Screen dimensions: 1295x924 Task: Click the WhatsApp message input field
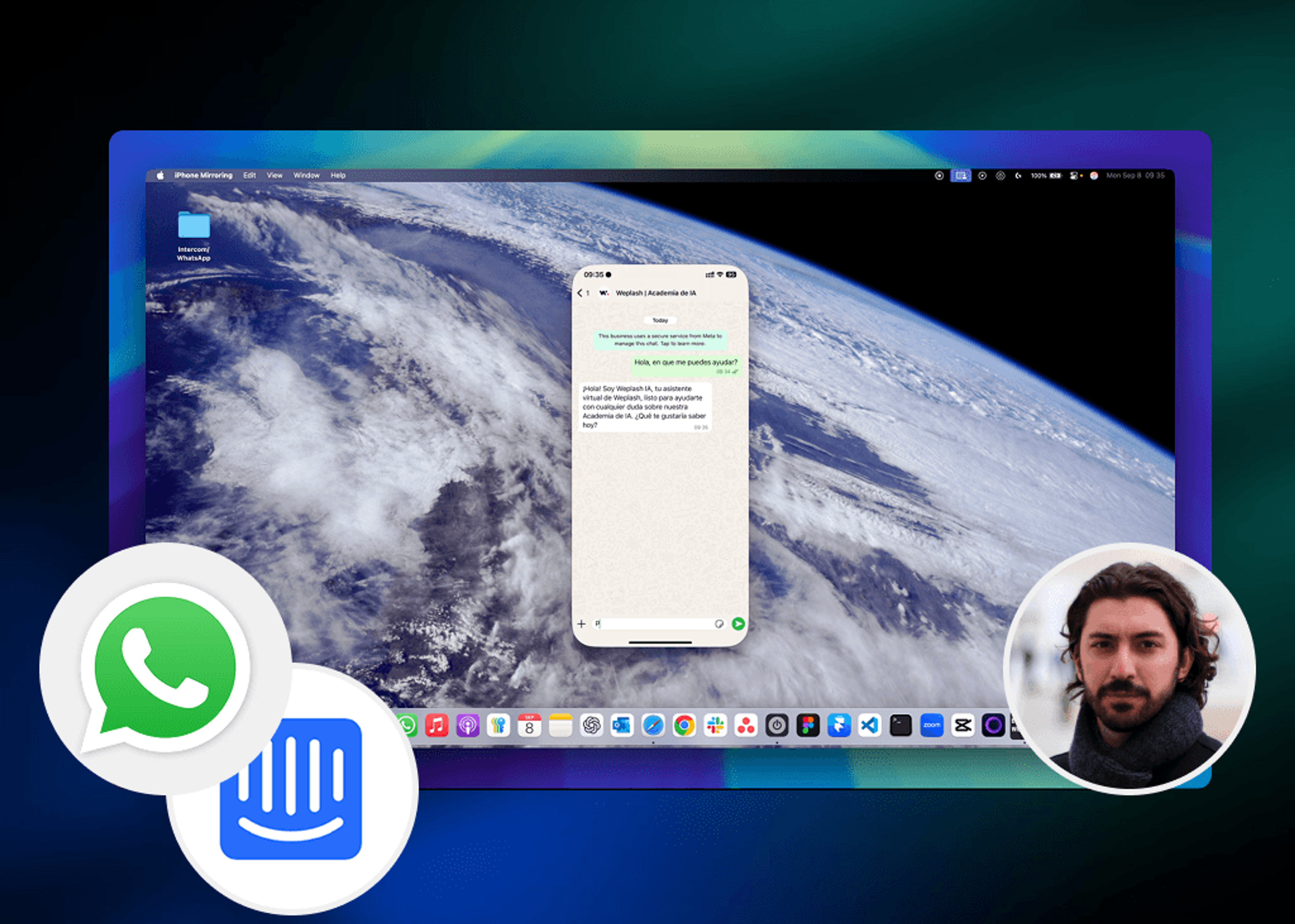coord(659,624)
